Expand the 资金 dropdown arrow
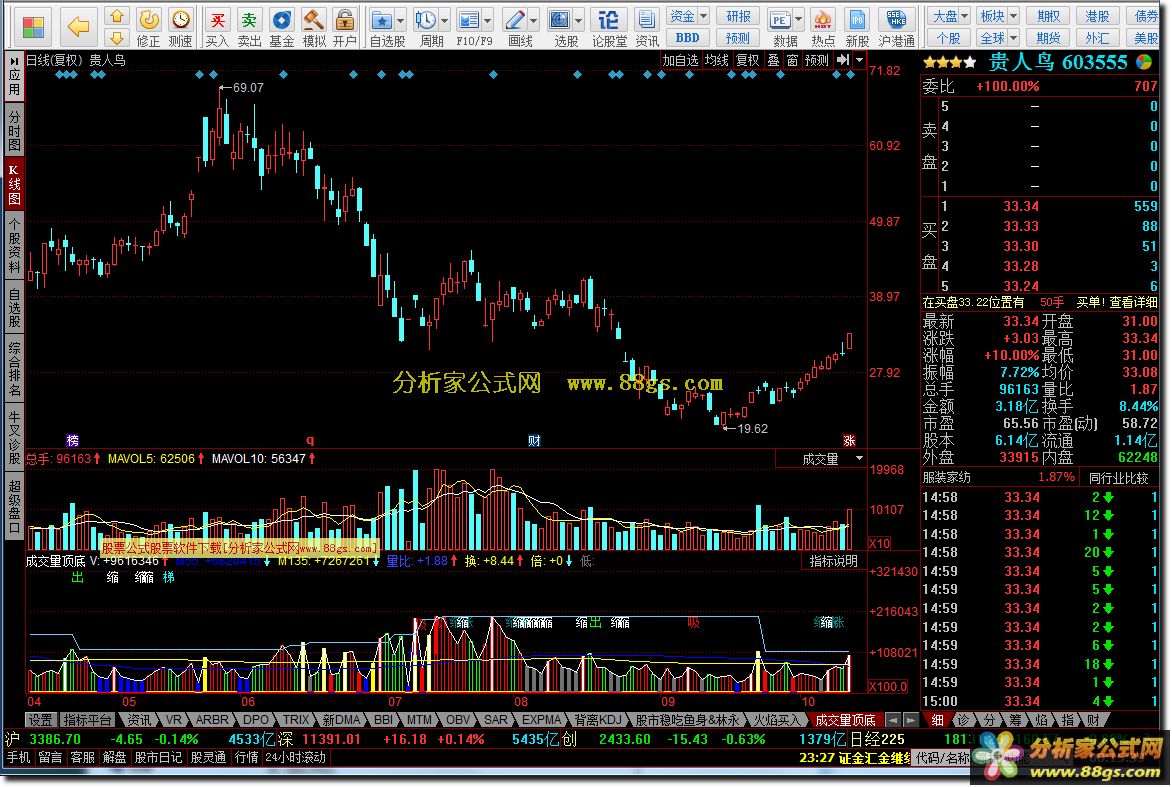1172x787 pixels. tap(703, 16)
